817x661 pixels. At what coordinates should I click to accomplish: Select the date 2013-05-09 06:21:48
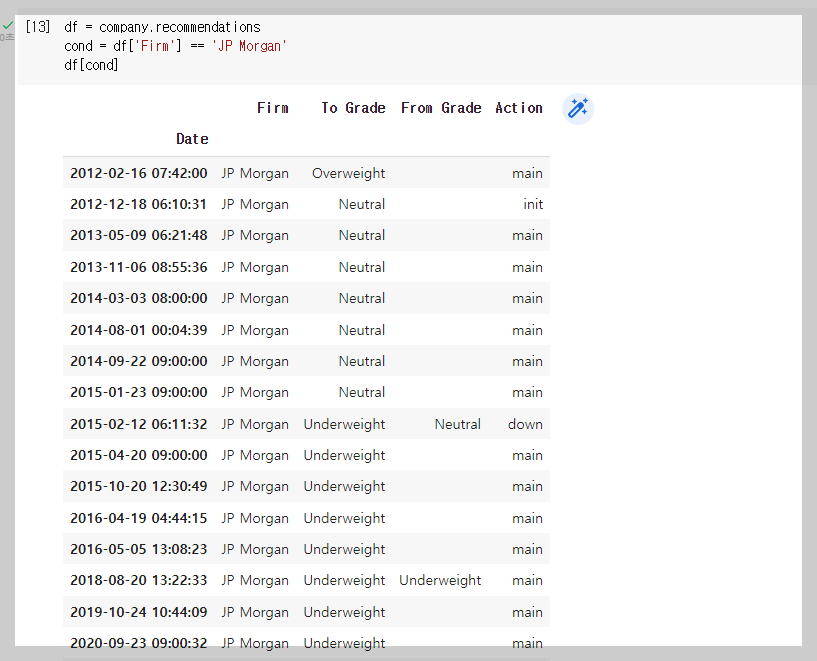(139, 235)
